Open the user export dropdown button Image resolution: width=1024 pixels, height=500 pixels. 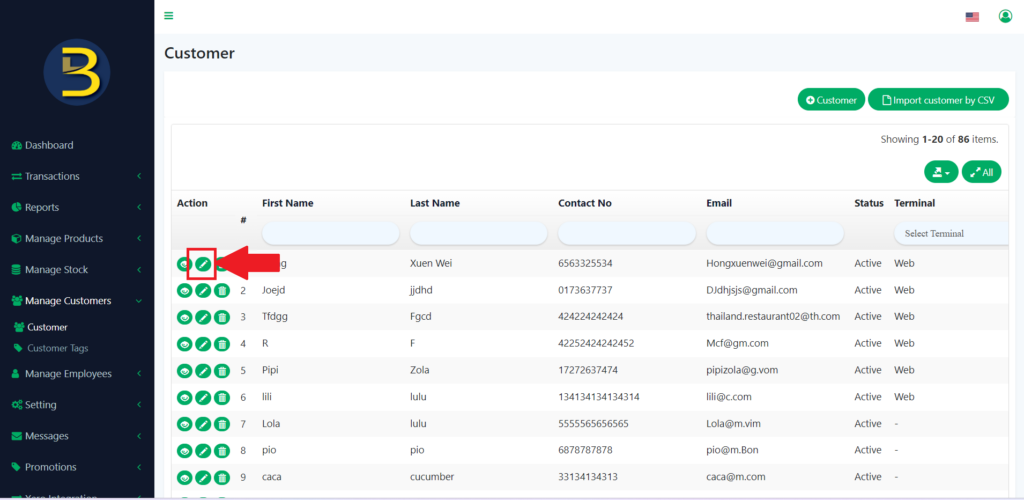click(x=941, y=172)
